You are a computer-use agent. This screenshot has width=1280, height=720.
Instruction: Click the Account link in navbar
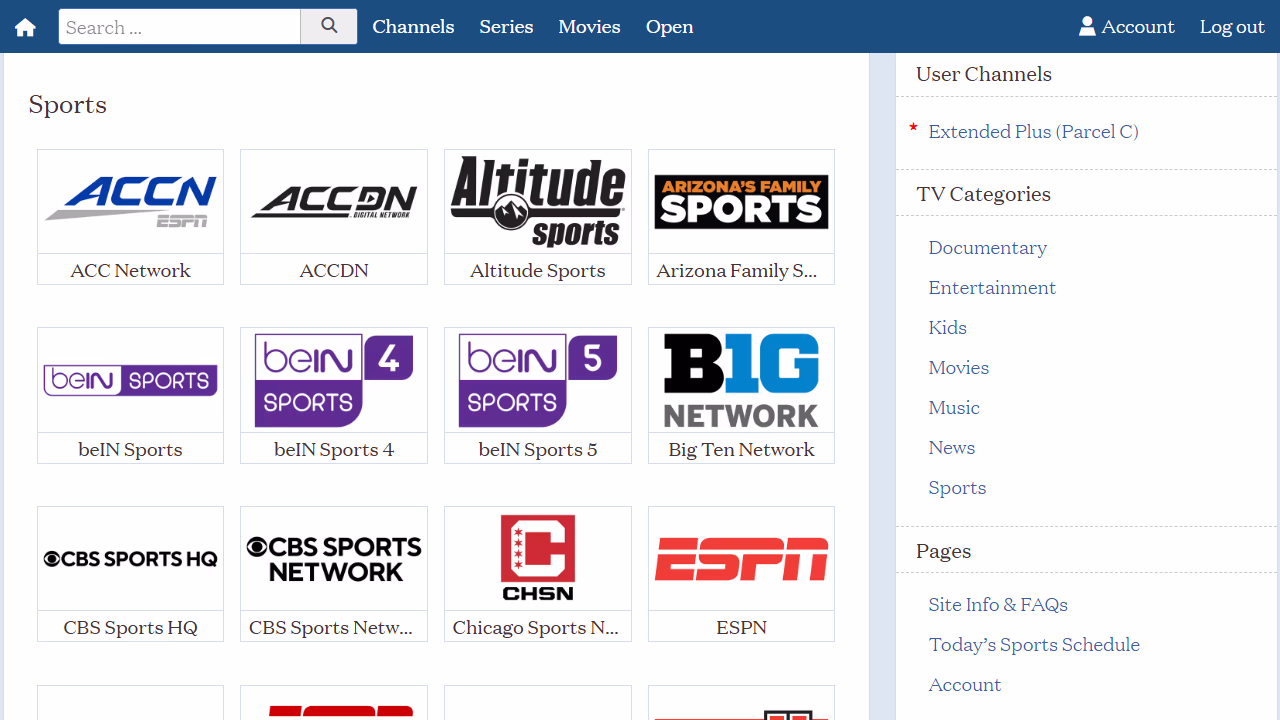(x=1126, y=27)
